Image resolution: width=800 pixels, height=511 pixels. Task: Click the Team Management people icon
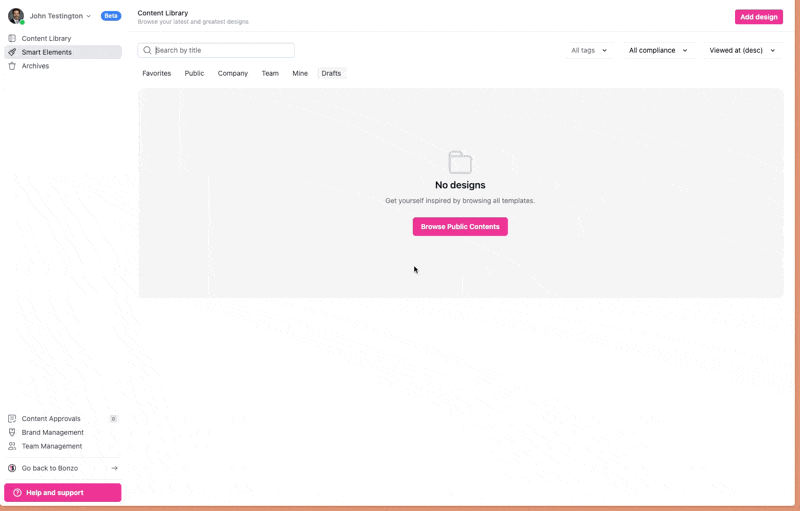click(12, 446)
